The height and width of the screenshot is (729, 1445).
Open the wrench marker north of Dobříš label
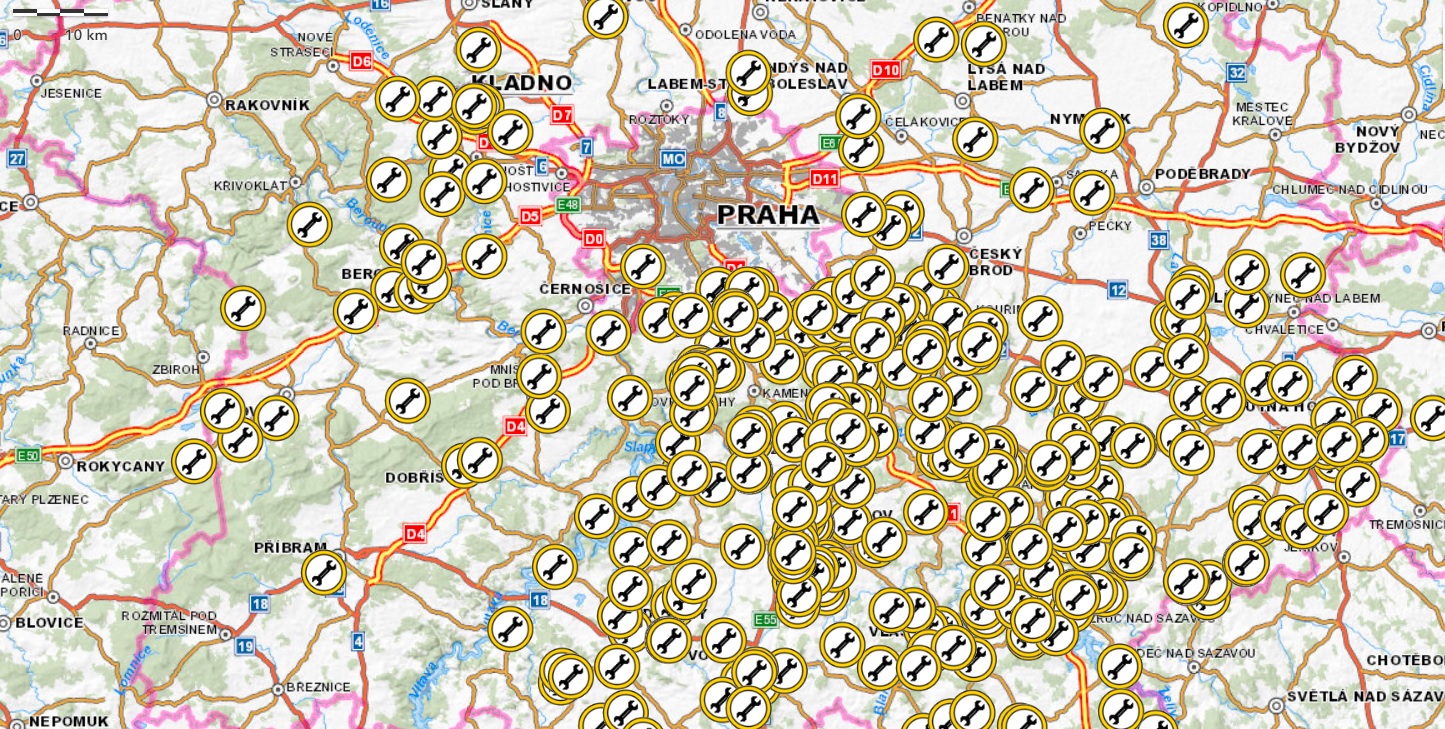coord(406,400)
